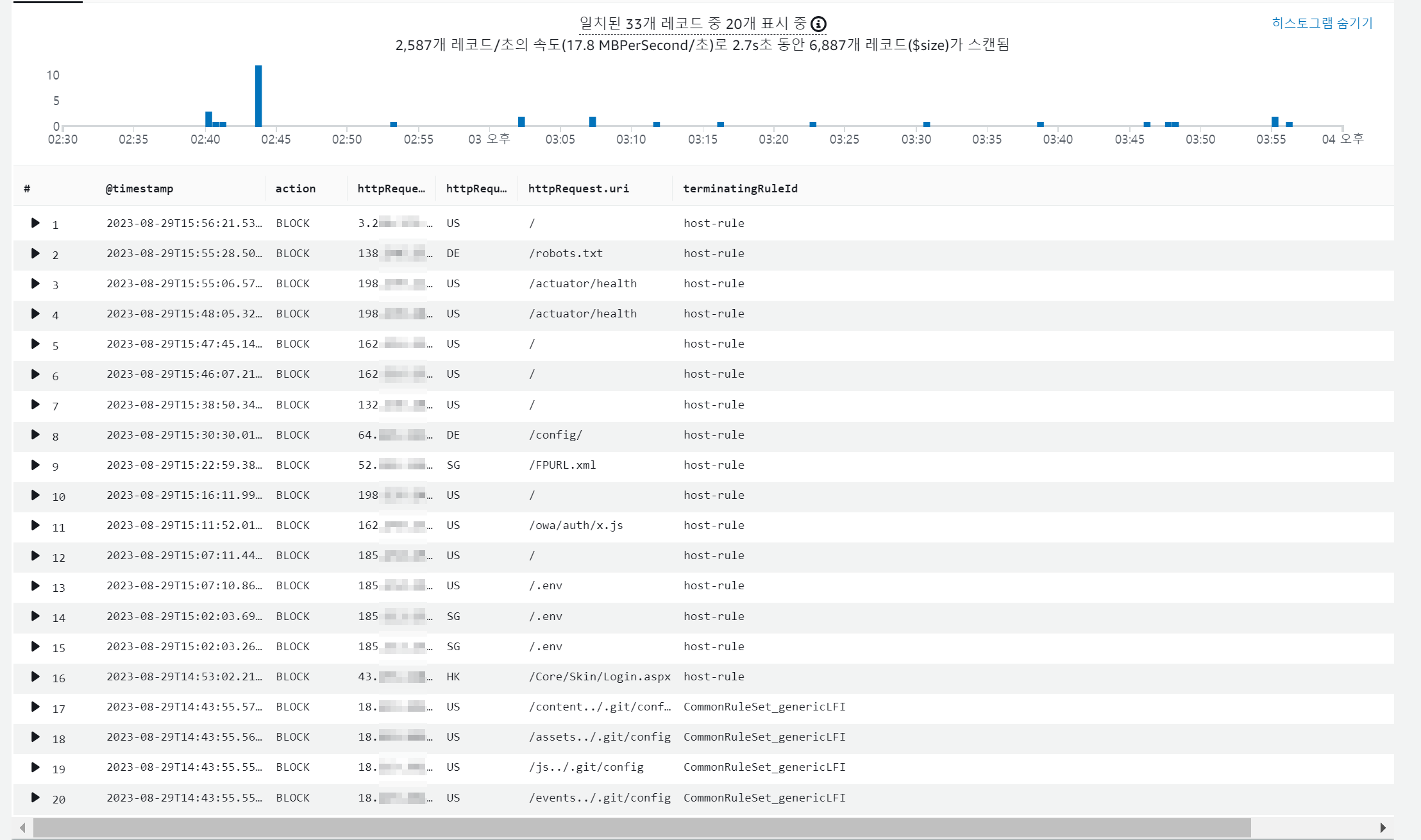Screen dimensions: 1421x840
Task: Expand row 9 with /FPURL.xml
Action: [x=35, y=465]
